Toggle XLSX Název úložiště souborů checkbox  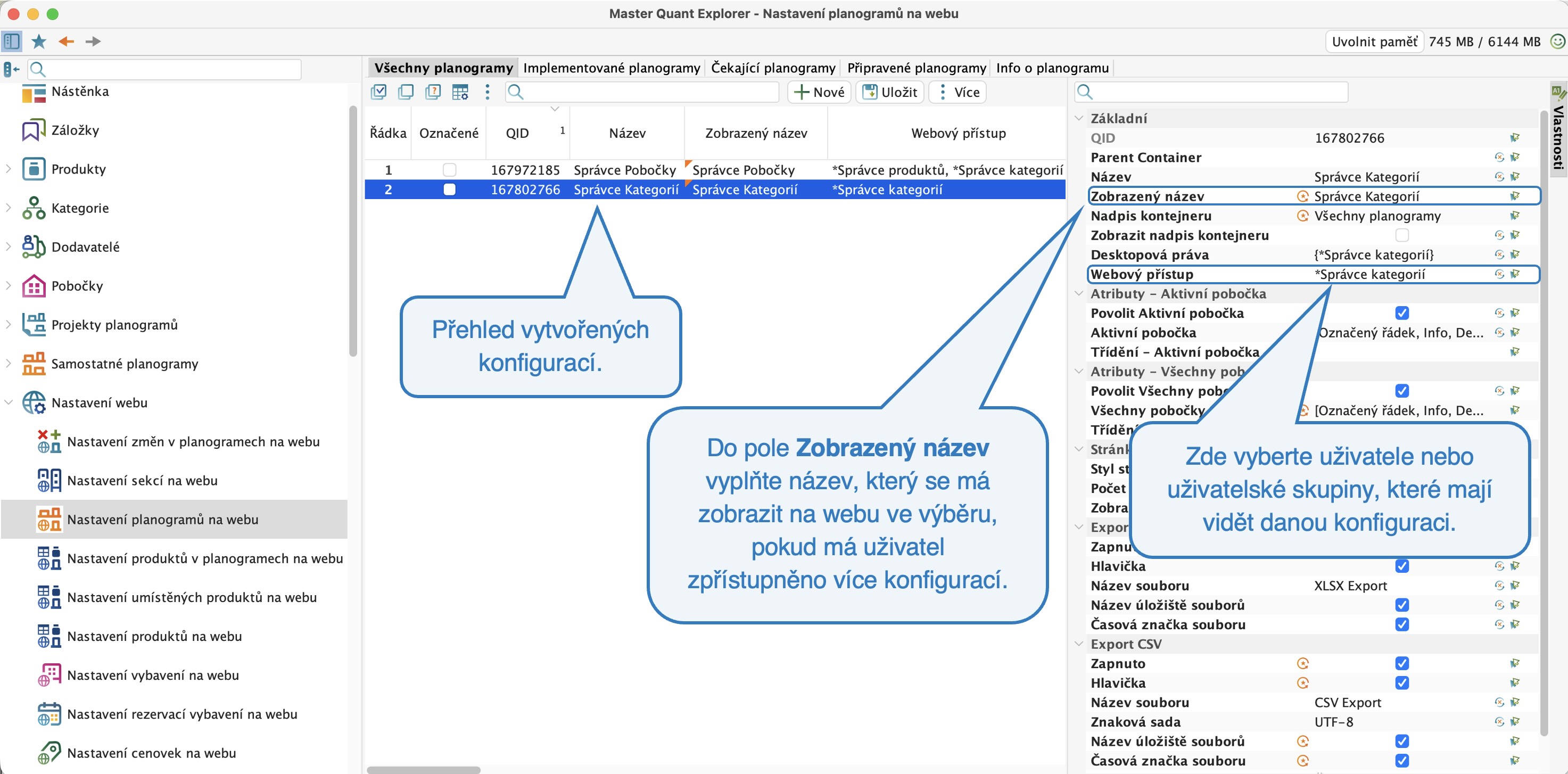pos(1402,605)
